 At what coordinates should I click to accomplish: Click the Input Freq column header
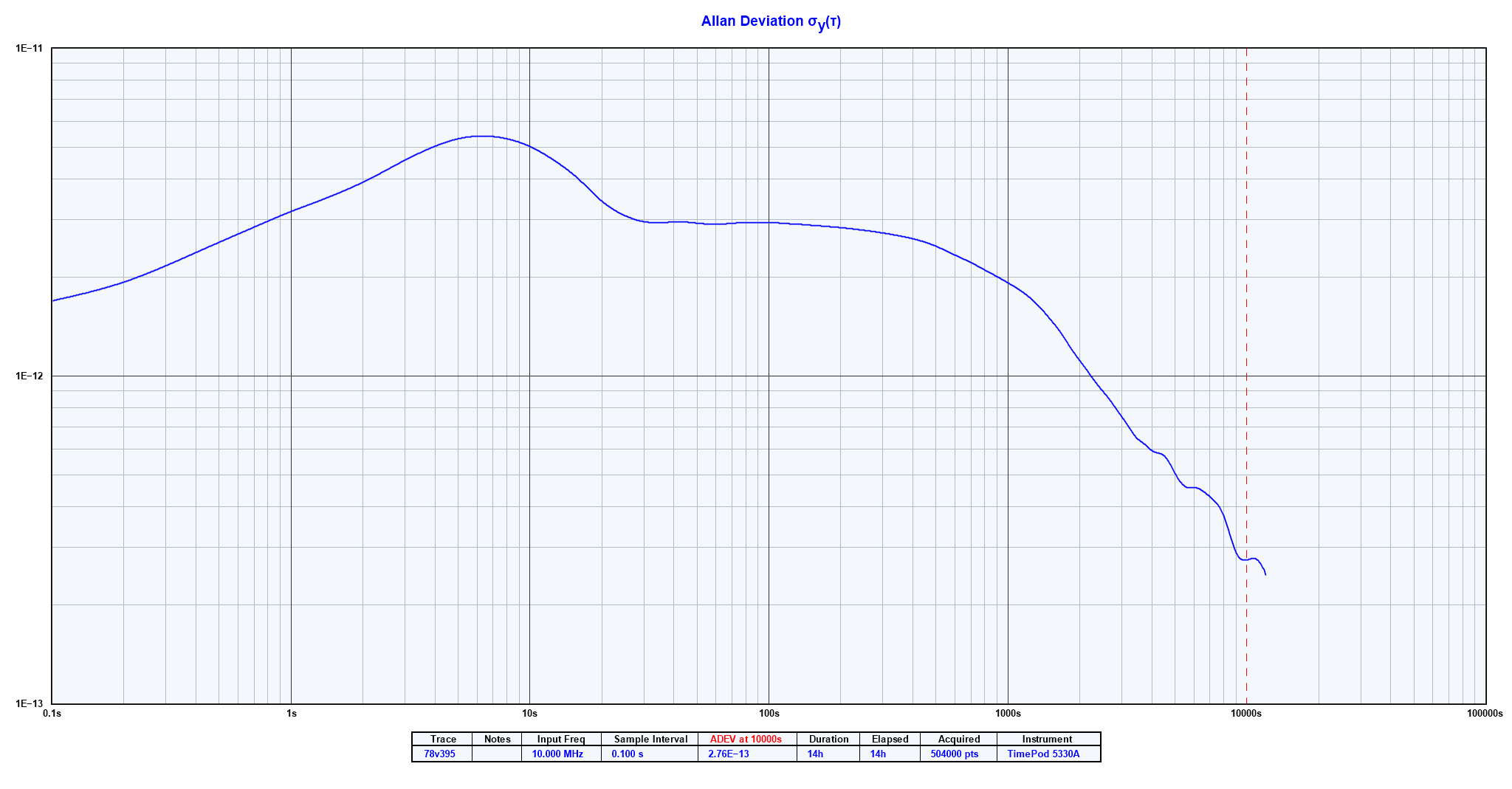point(561,739)
